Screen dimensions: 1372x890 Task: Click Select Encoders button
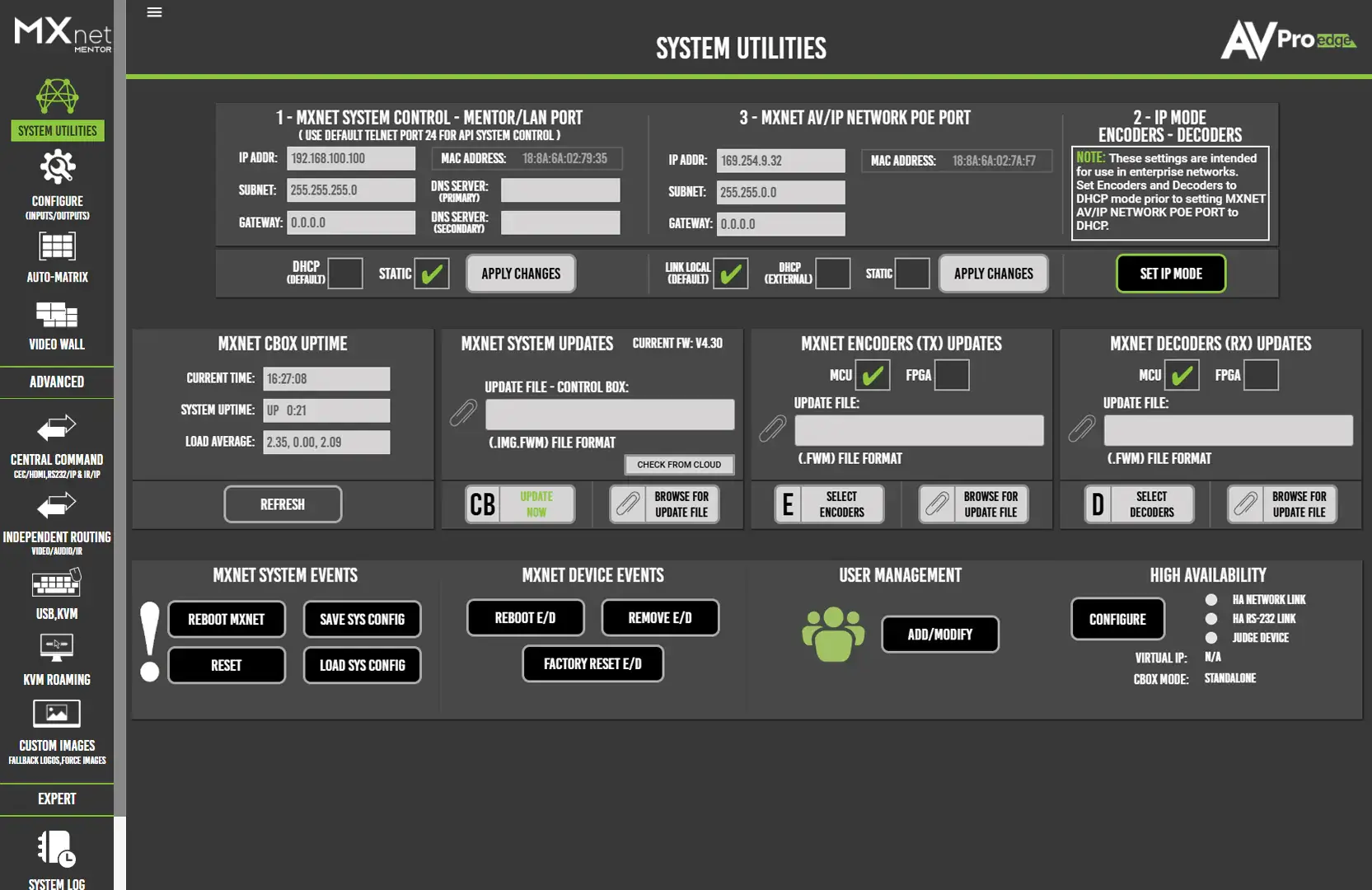tap(842, 504)
